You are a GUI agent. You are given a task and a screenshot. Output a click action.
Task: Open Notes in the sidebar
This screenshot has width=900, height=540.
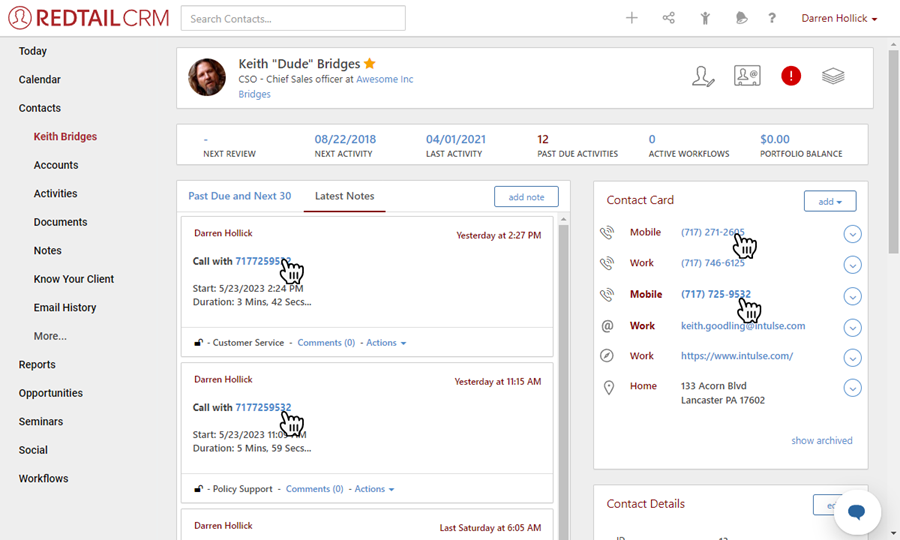click(48, 251)
